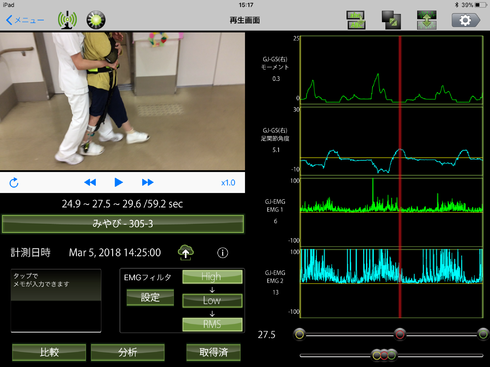Image resolution: width=490 pixels, height=367 pixels.
Task: Select the left range start slider handle
Action: coord(299,334)
